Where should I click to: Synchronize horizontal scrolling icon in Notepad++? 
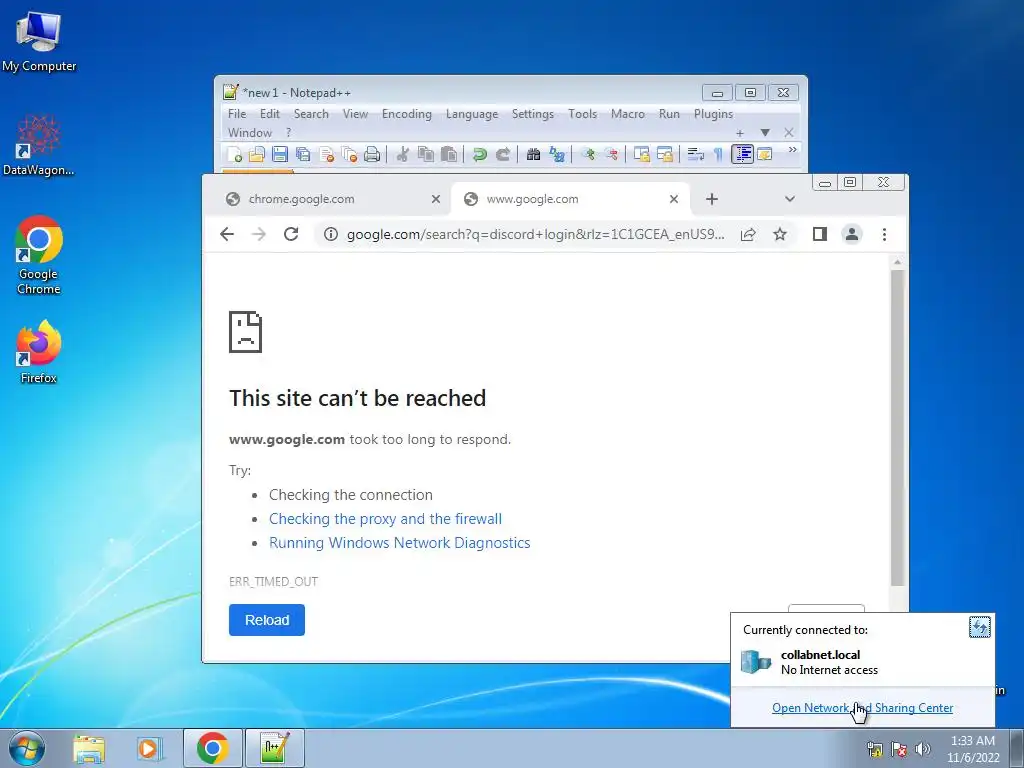(665, 154)
